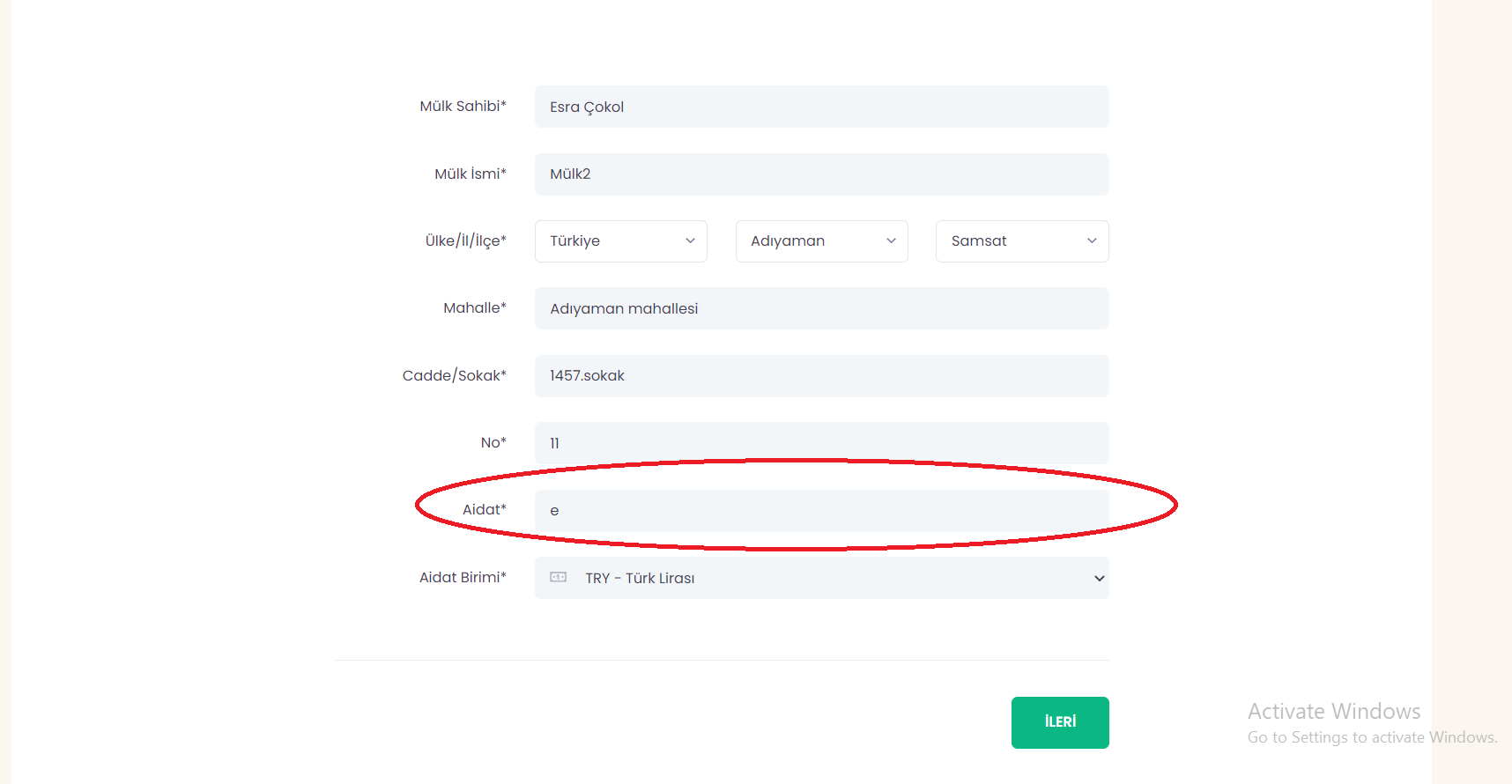
Task: Click the banknote icon in Aidat Birimi field
Action: 558,577
